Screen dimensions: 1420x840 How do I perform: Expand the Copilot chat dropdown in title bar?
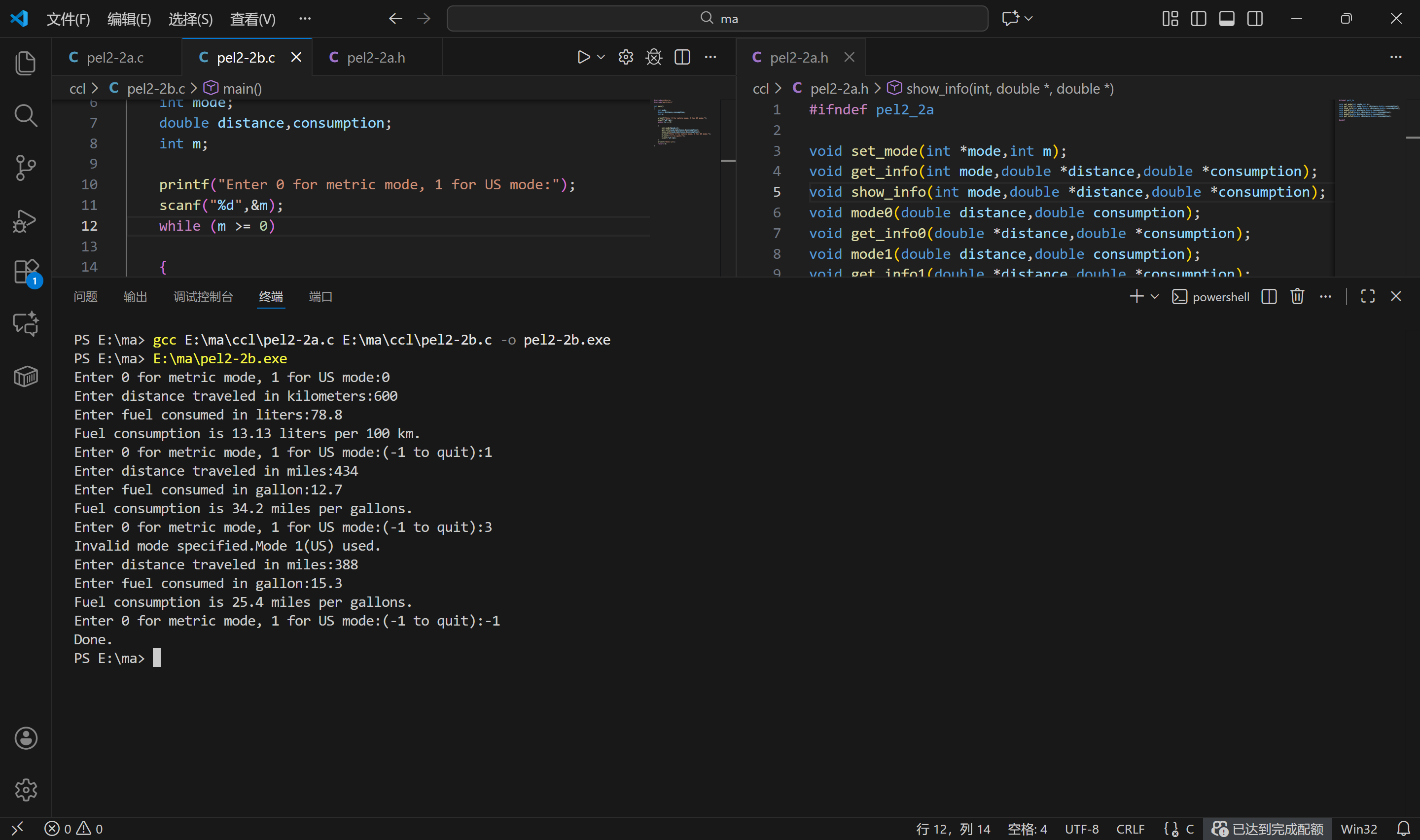[x=1029, y=19]
